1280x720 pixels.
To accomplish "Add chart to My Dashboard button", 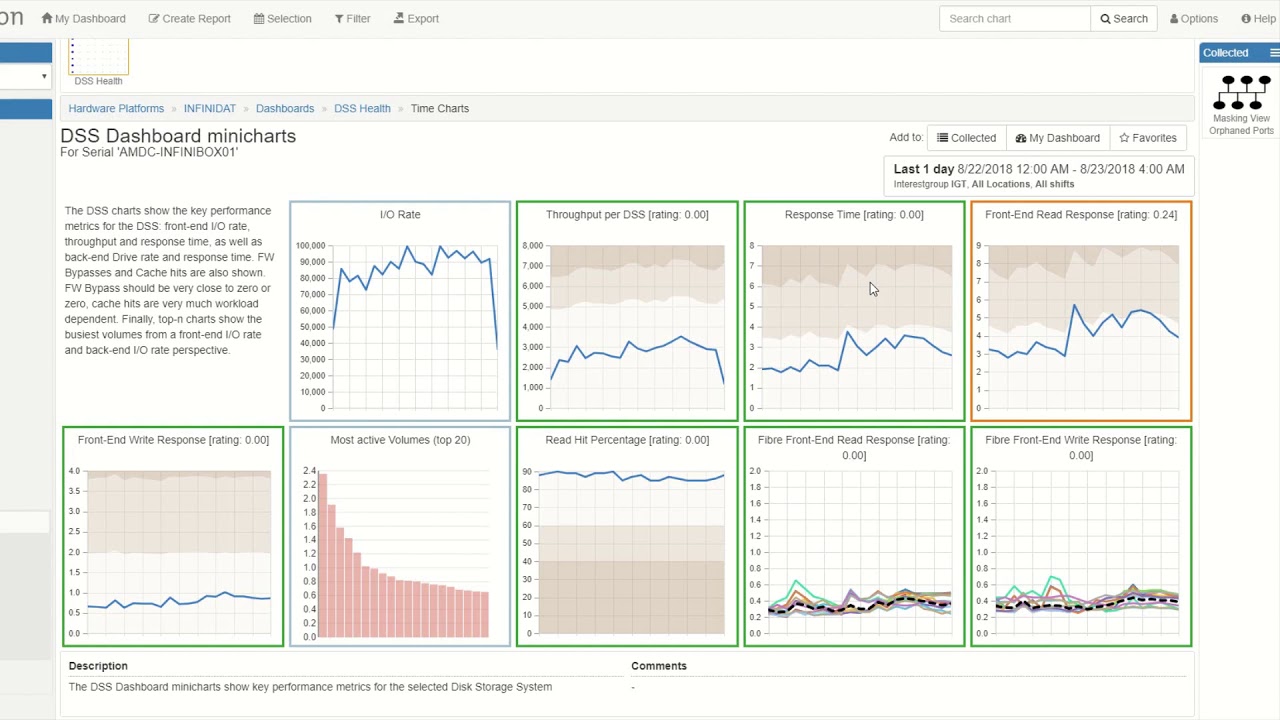I will (x=1057, y=138).
